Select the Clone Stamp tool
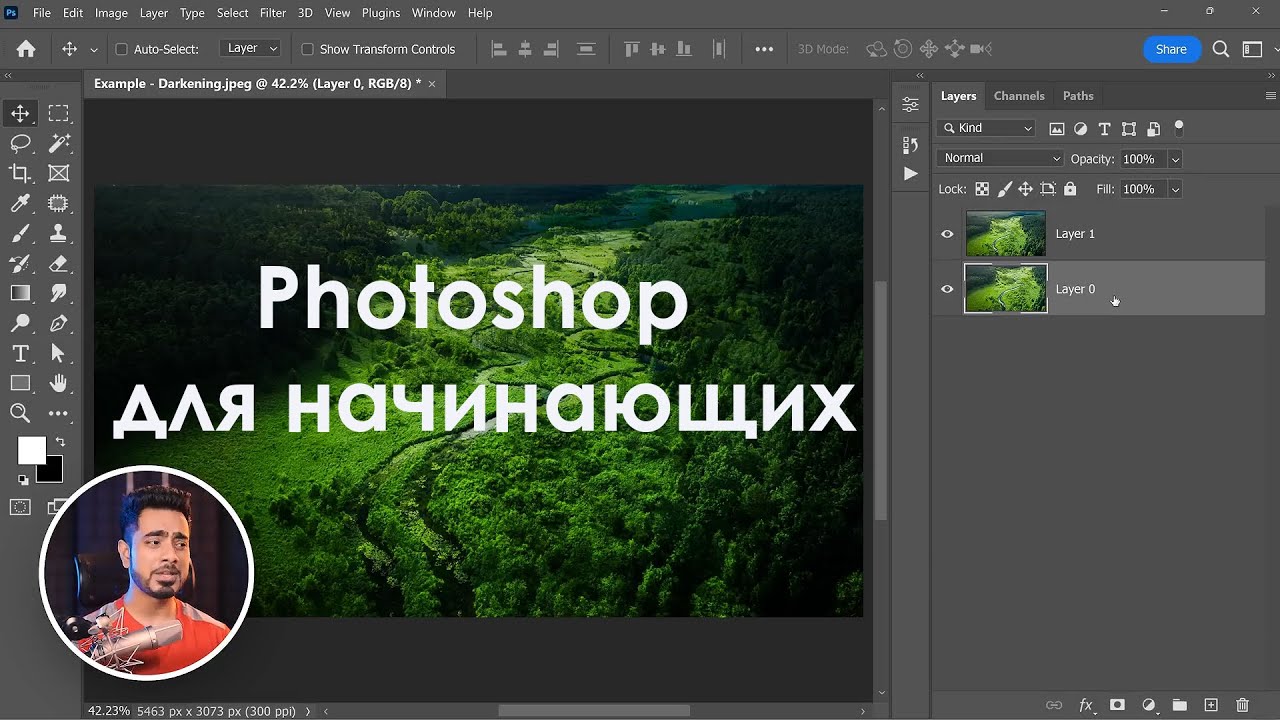The image size is (1280, 720). pyautogui.click(x=59, y=234)
